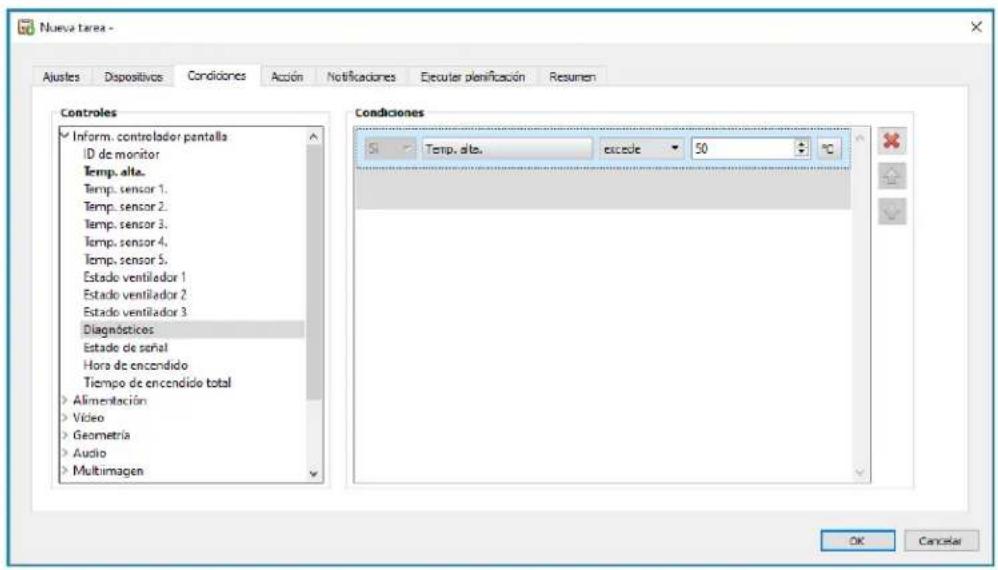Screen dimensions: 998x570
Task: Select Estado ventilador 3 control
Action: [x=135, y=312]
